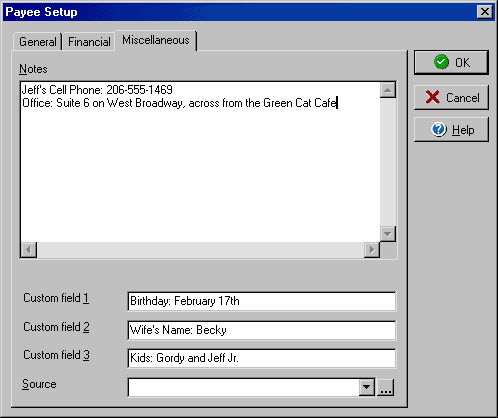
Task: Select the Miscellaneous tab
Action: (x=156, y=40)
